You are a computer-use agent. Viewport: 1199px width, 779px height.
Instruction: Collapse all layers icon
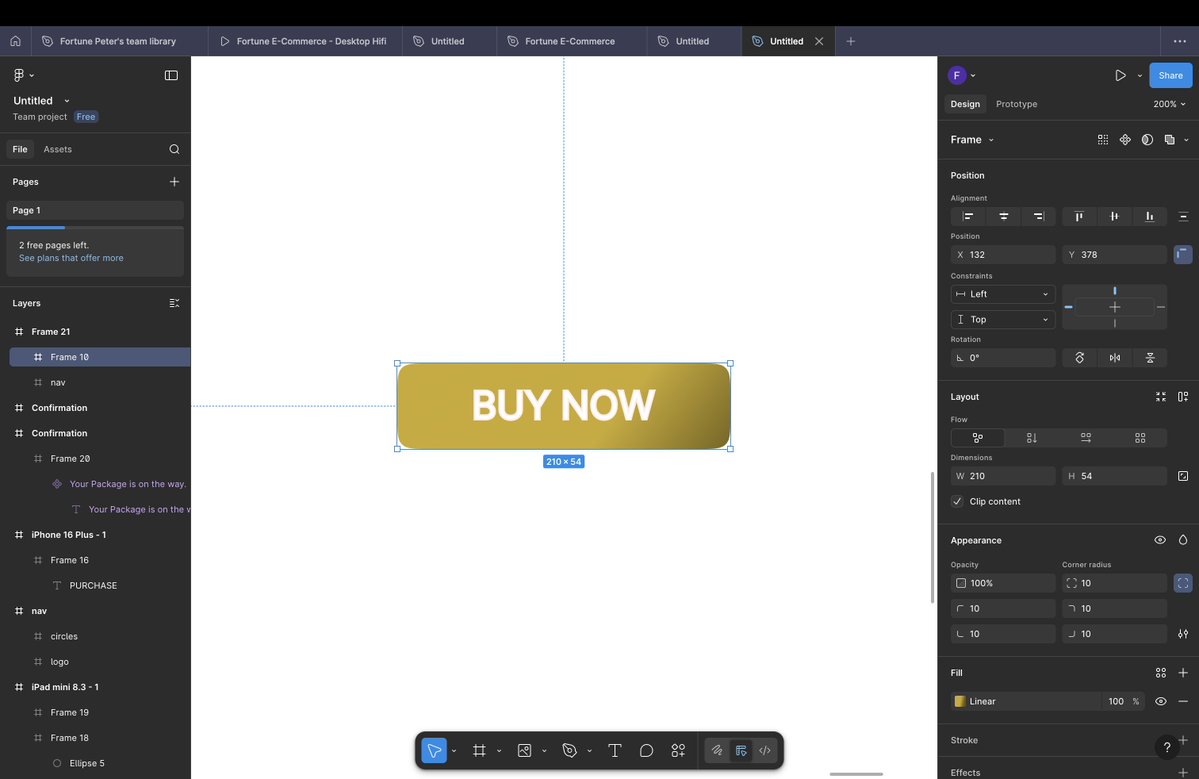174,303
